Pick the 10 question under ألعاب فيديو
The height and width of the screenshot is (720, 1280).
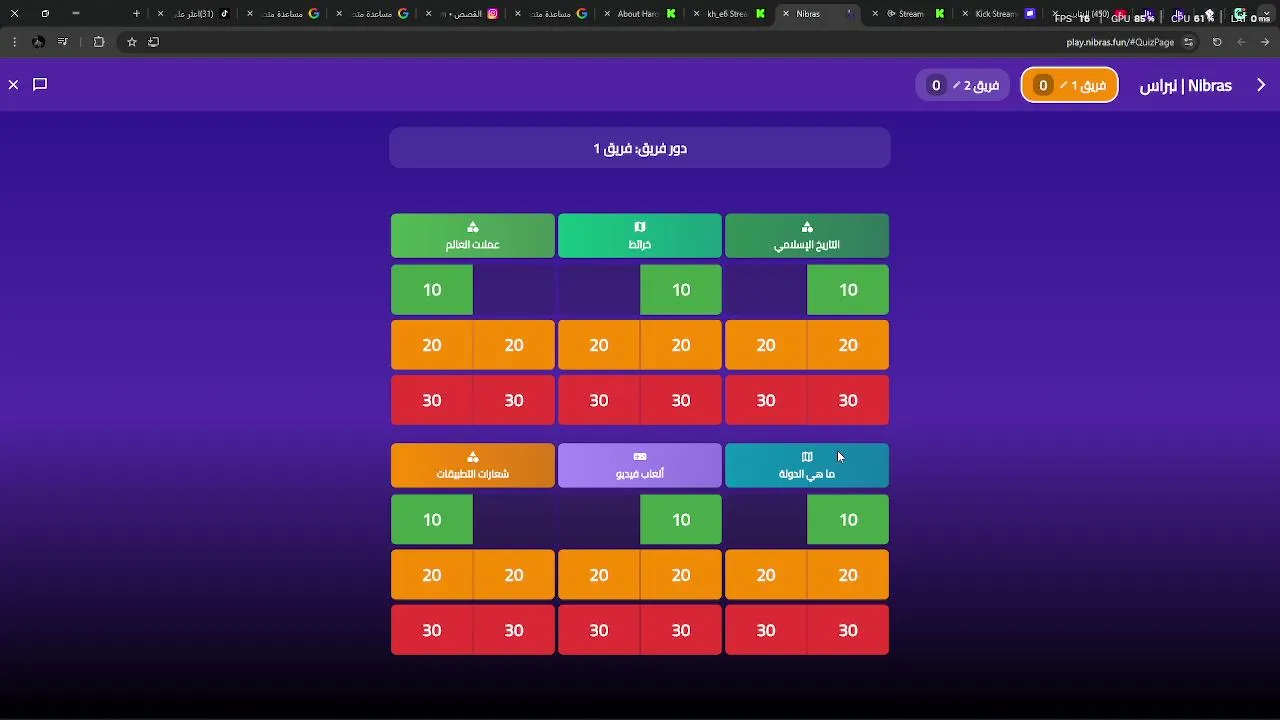point(681,520)
